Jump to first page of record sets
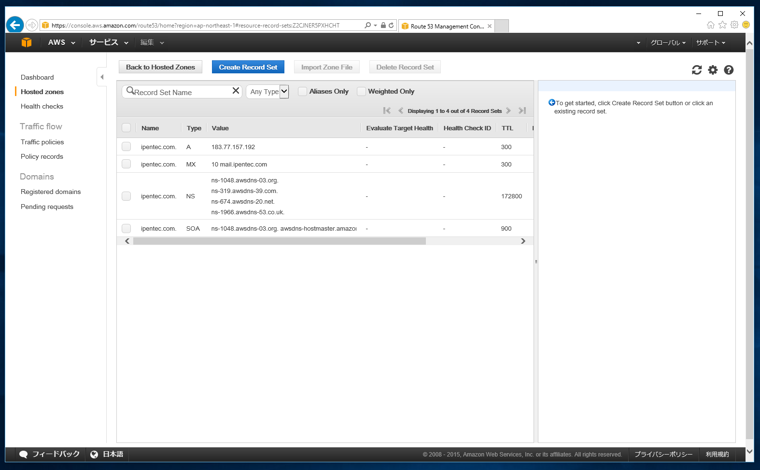Screen dimensions: 760x470 click(386, 110)
